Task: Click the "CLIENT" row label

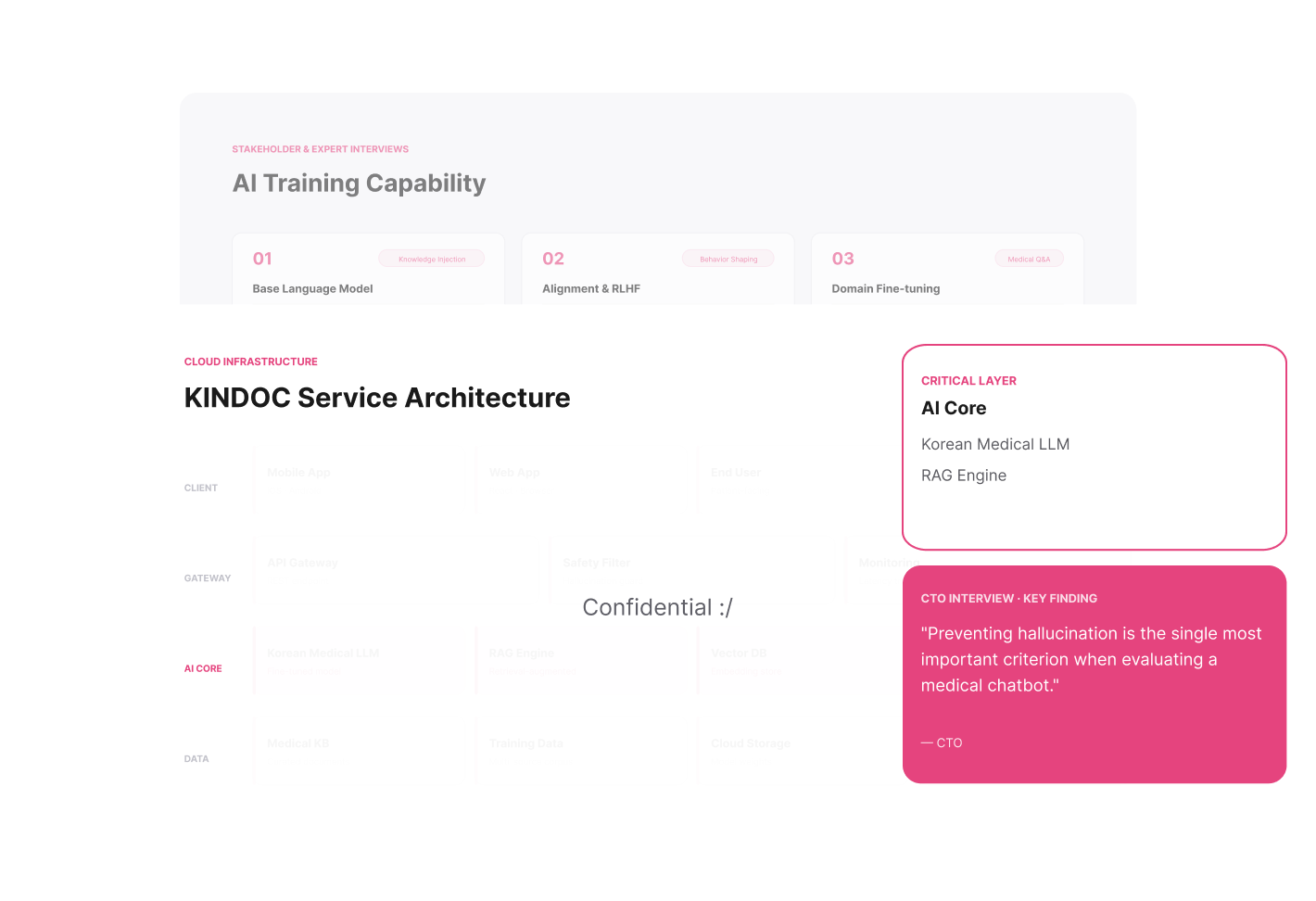Action: pos(201,488)
